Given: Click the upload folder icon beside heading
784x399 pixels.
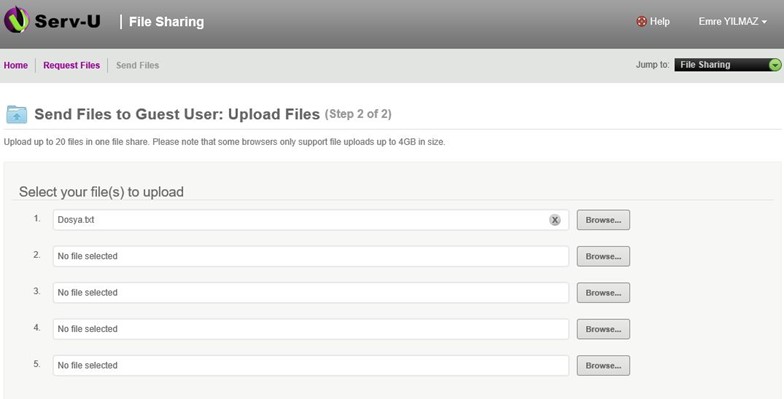Looking at the screenshot, I should (x=16, y=114).
